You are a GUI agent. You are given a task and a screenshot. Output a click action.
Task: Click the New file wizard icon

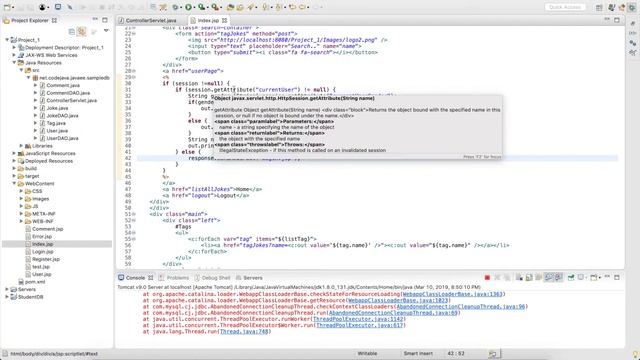tap(7, 7)
